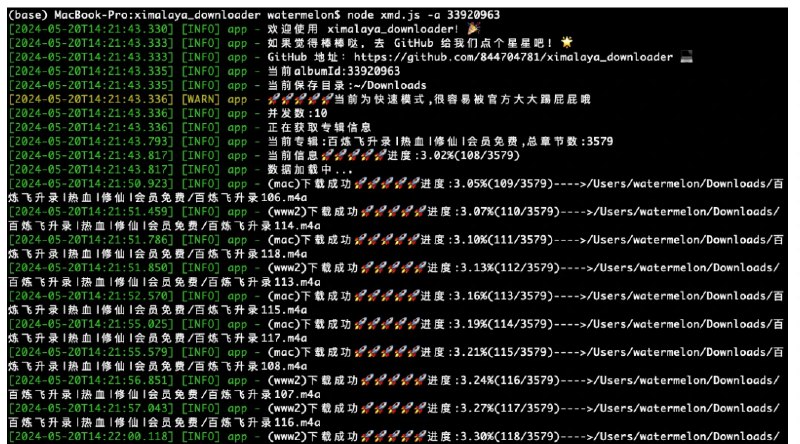Click progress '3.30%(118/3579)'

coord(509,436)
